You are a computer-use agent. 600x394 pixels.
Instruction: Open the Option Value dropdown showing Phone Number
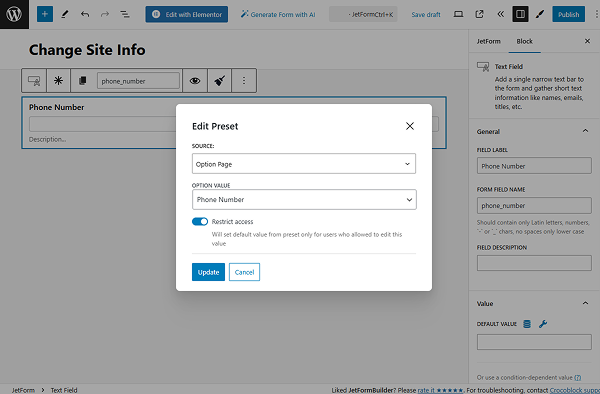(x=304, y=199)
